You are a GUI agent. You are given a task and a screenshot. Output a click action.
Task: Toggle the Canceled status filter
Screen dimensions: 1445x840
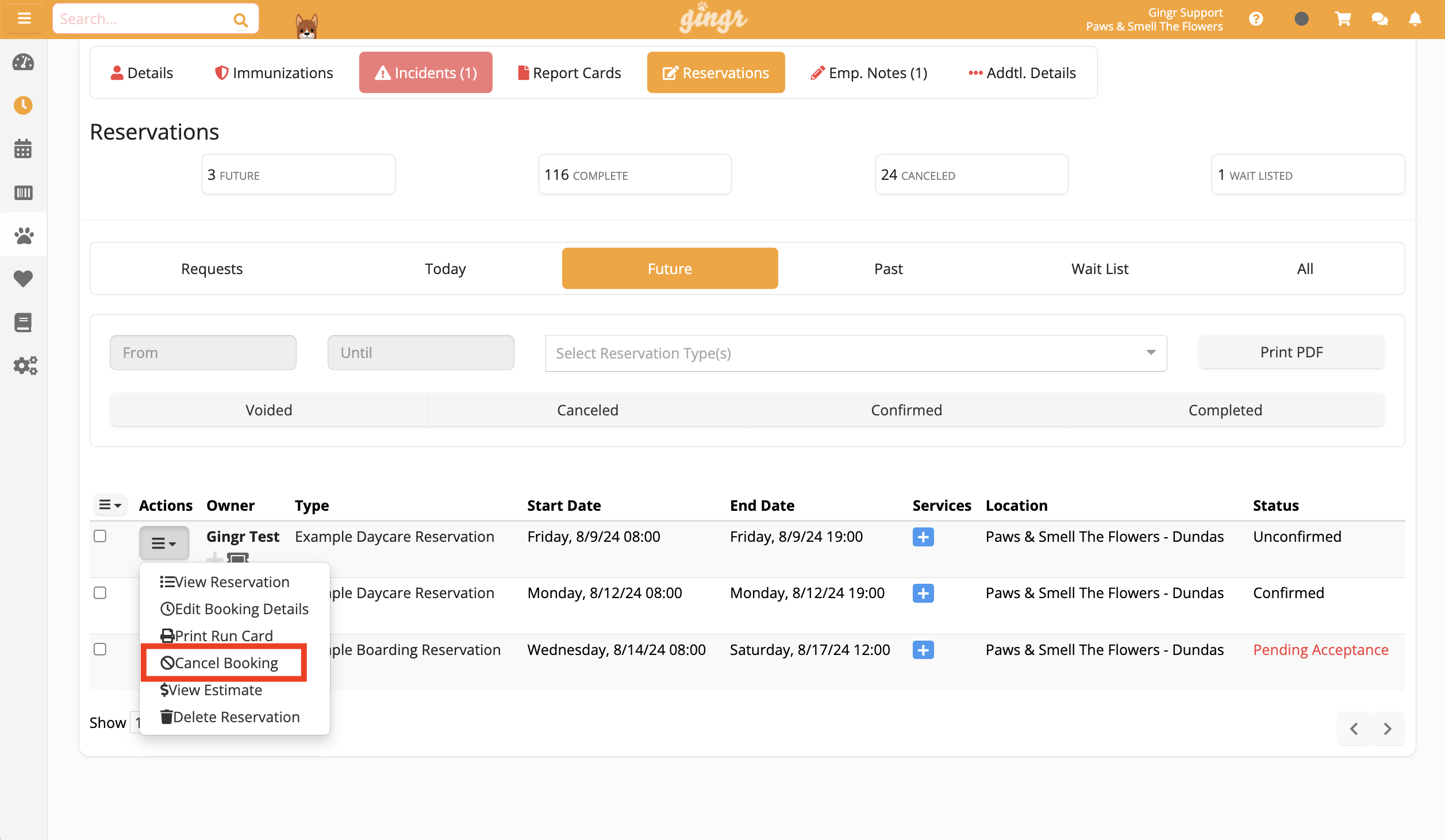[587, 410]
